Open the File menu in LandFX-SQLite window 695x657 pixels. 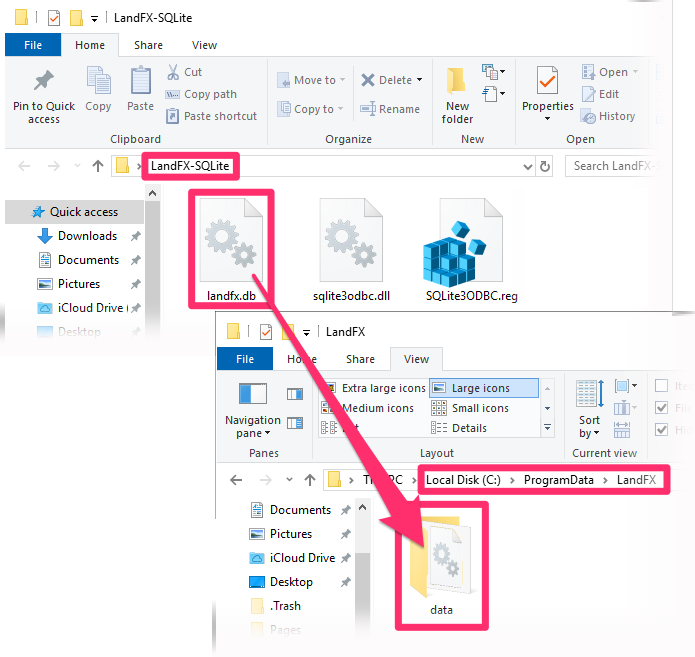(32, 45)
